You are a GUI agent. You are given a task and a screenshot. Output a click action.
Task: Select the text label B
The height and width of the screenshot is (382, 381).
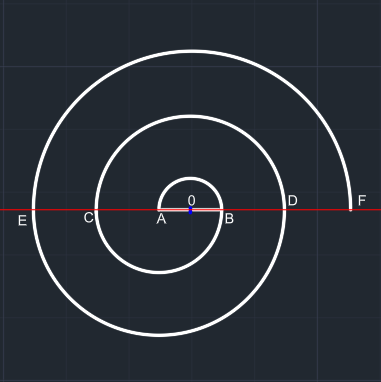point(229,219)
